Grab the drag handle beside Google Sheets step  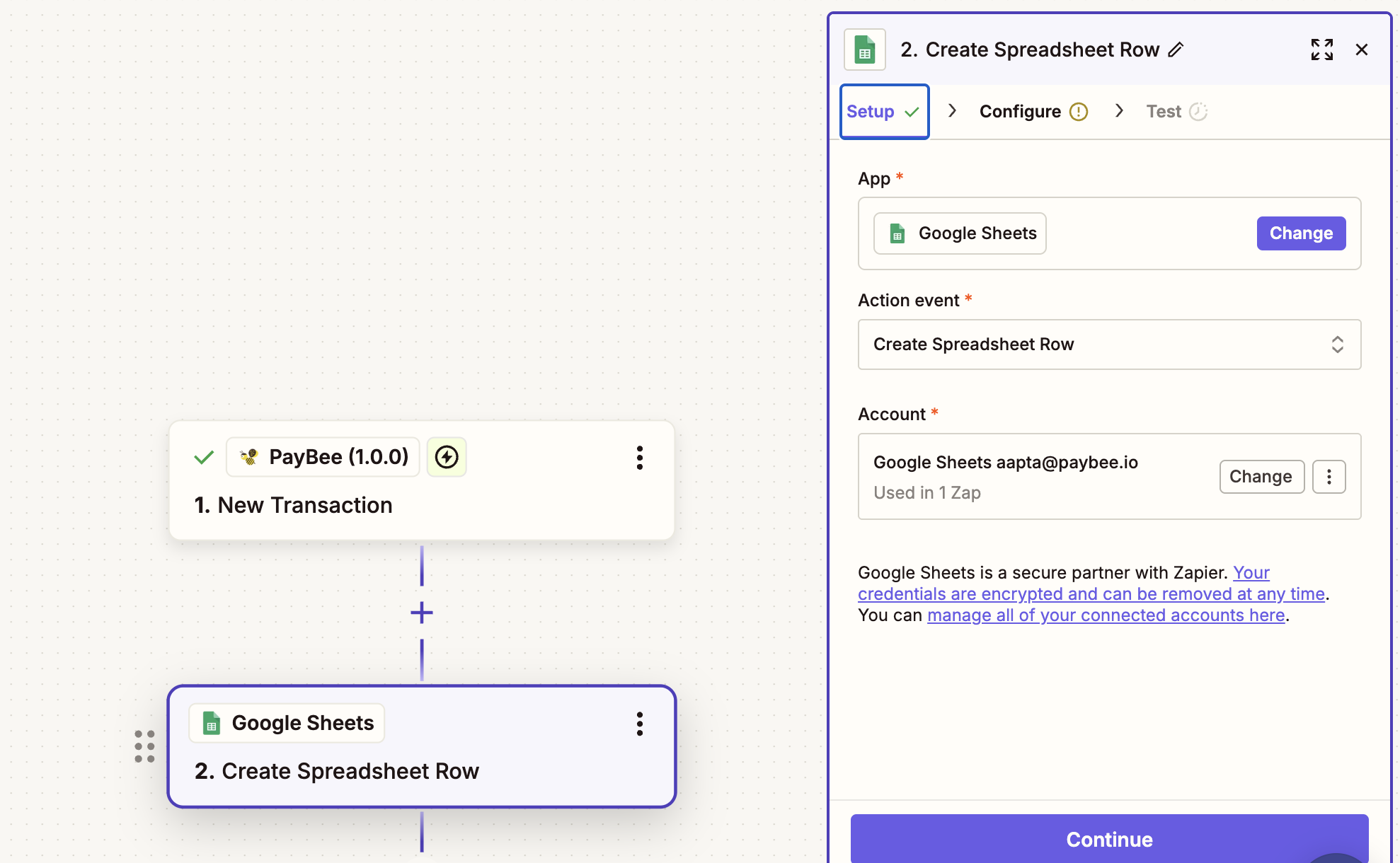click(x=145, y=746)
